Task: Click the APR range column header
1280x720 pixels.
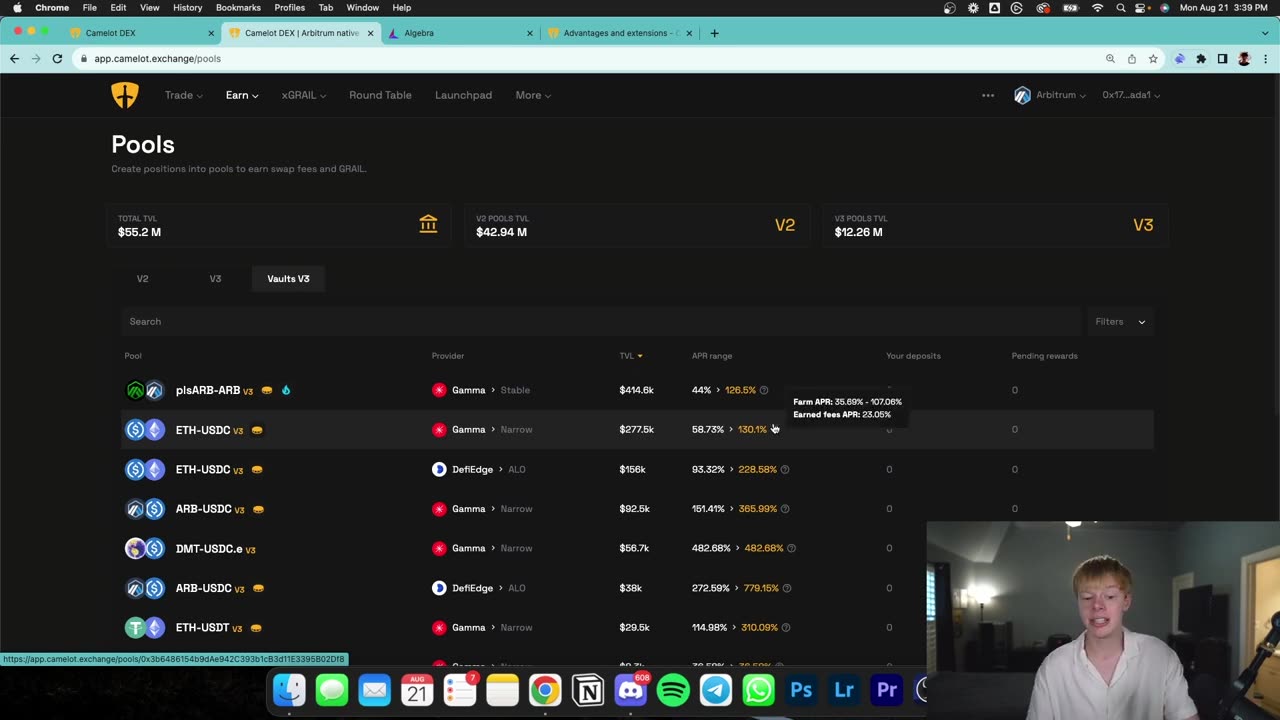Action: coord(712,356)
